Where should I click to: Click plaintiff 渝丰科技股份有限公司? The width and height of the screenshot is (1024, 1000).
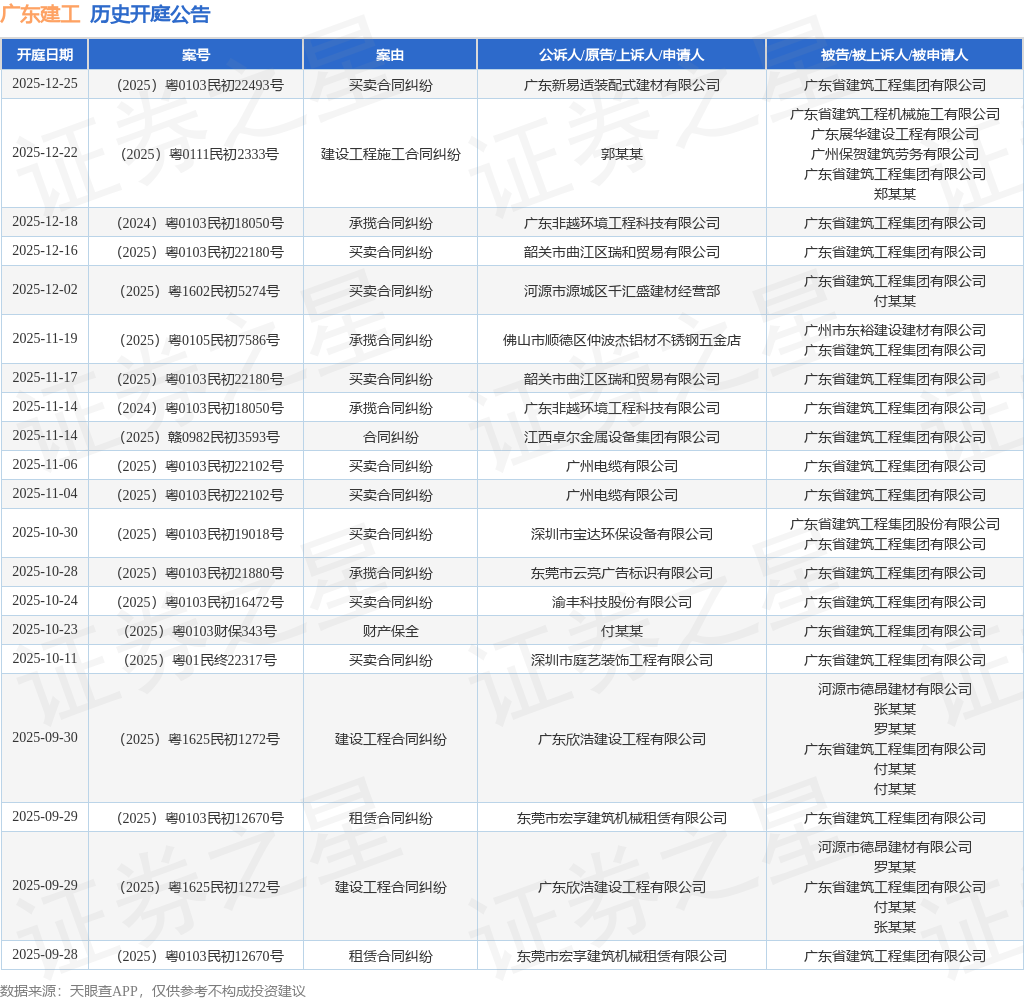(622, 602)
